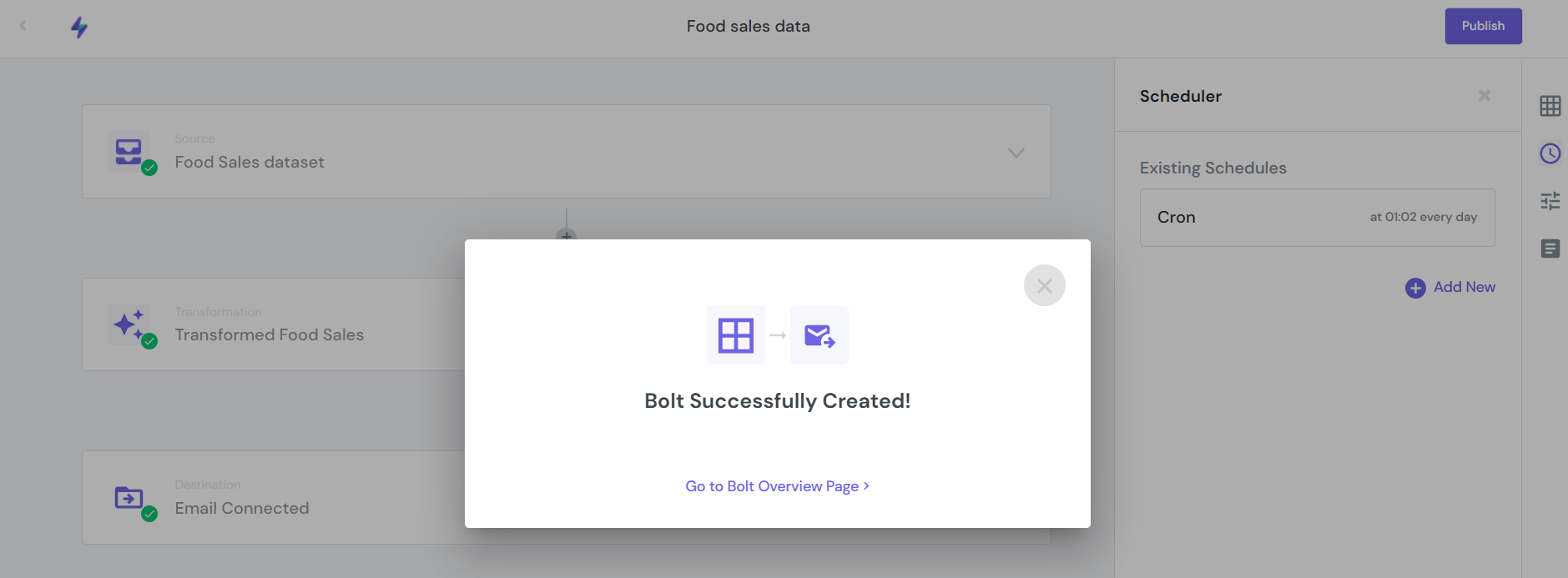Open the notes document sidebar icon
Screen dimensions: 1568x578
click(x=1550, y=249)
